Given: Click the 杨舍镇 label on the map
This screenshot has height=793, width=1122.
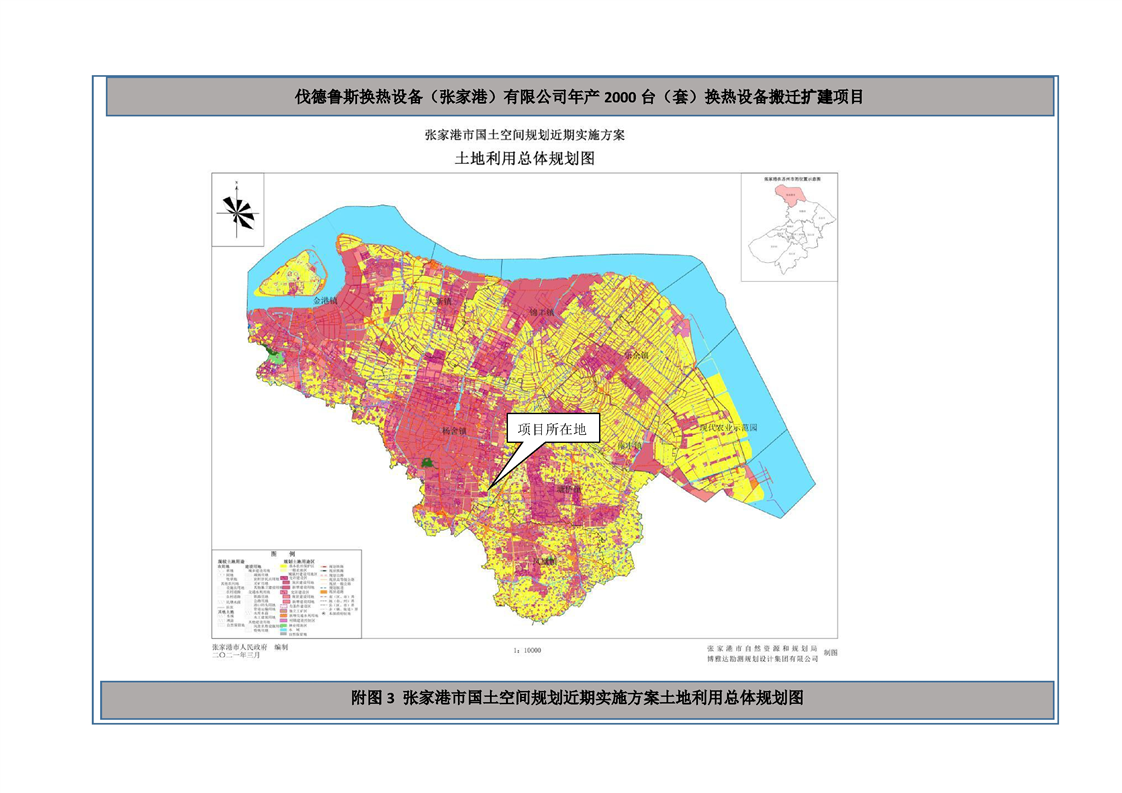Looking at the screenshot, I should 454,432.
